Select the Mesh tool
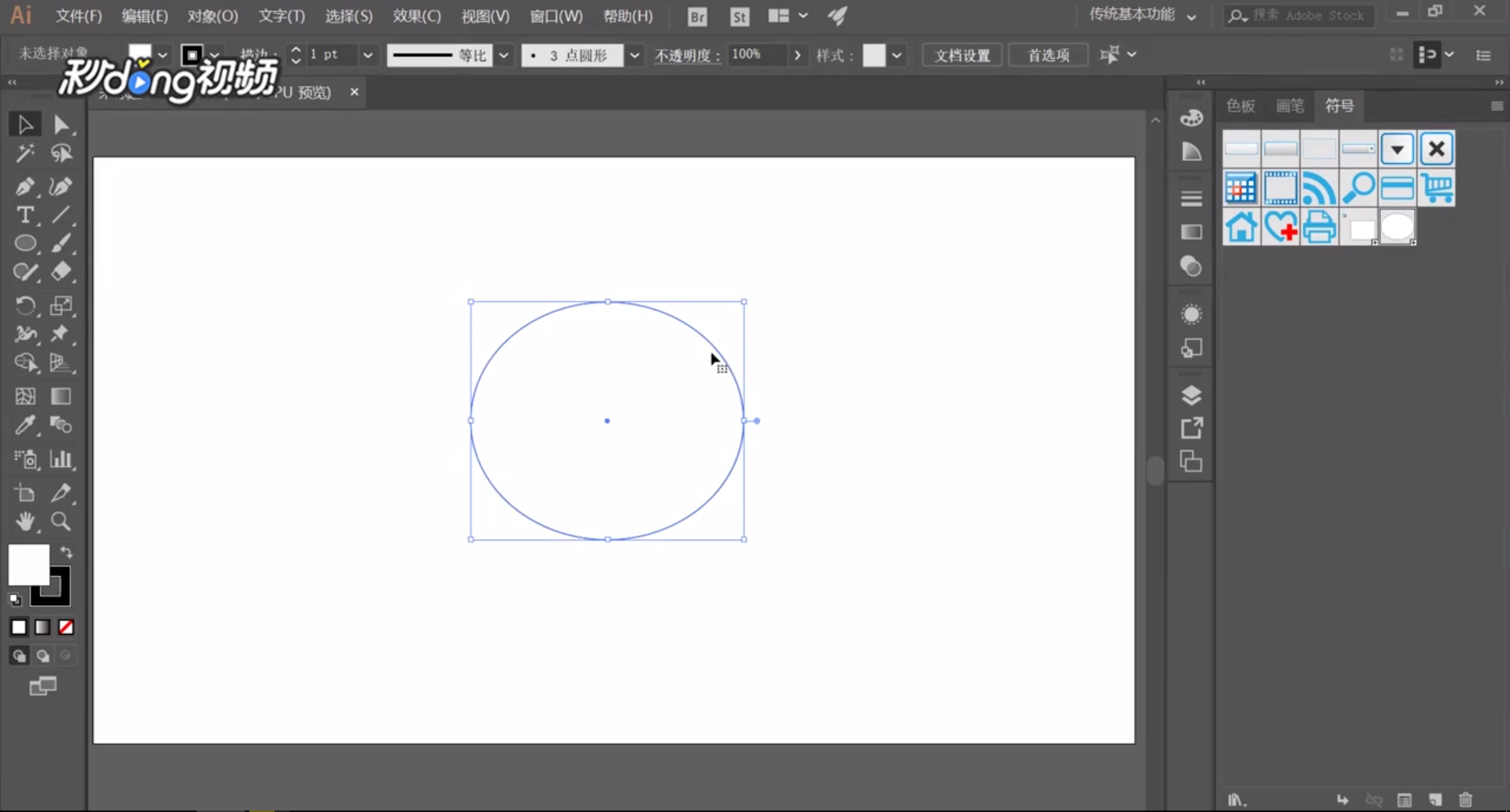 click(x=24, y=397)
